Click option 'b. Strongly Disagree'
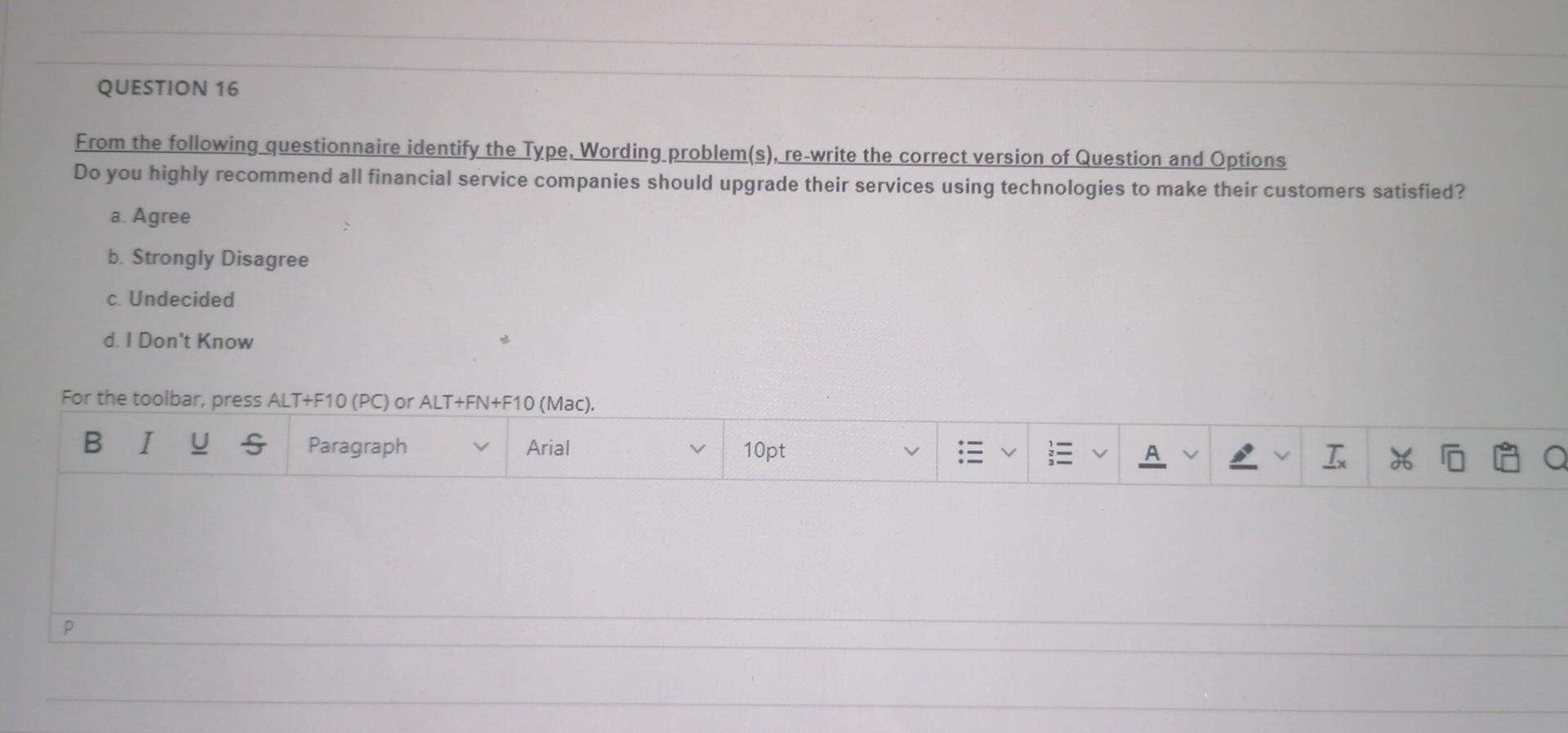1568x733 pixels. tap(208, 258)
